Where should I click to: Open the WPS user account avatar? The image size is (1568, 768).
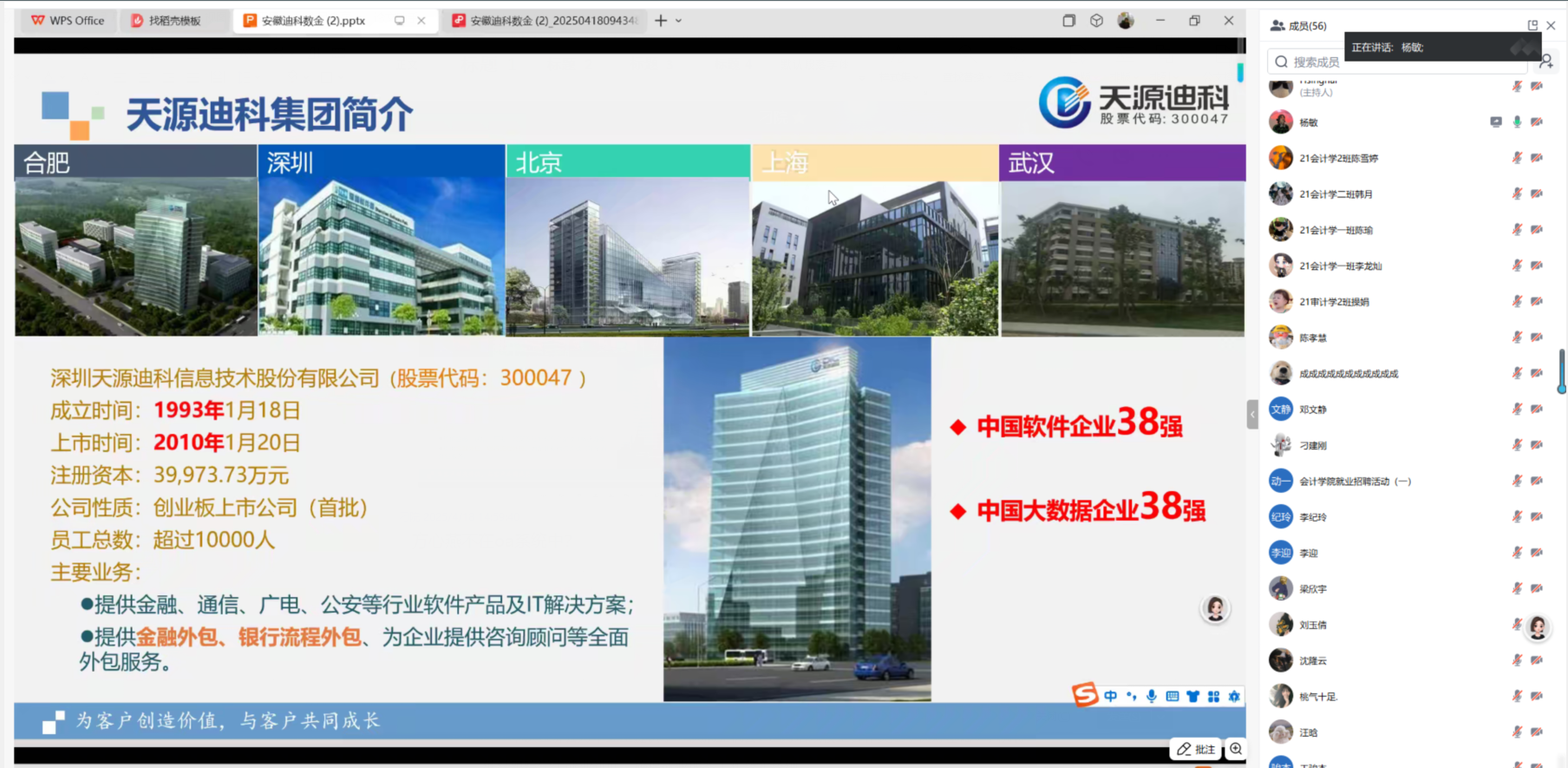[x=1126, y=21]
